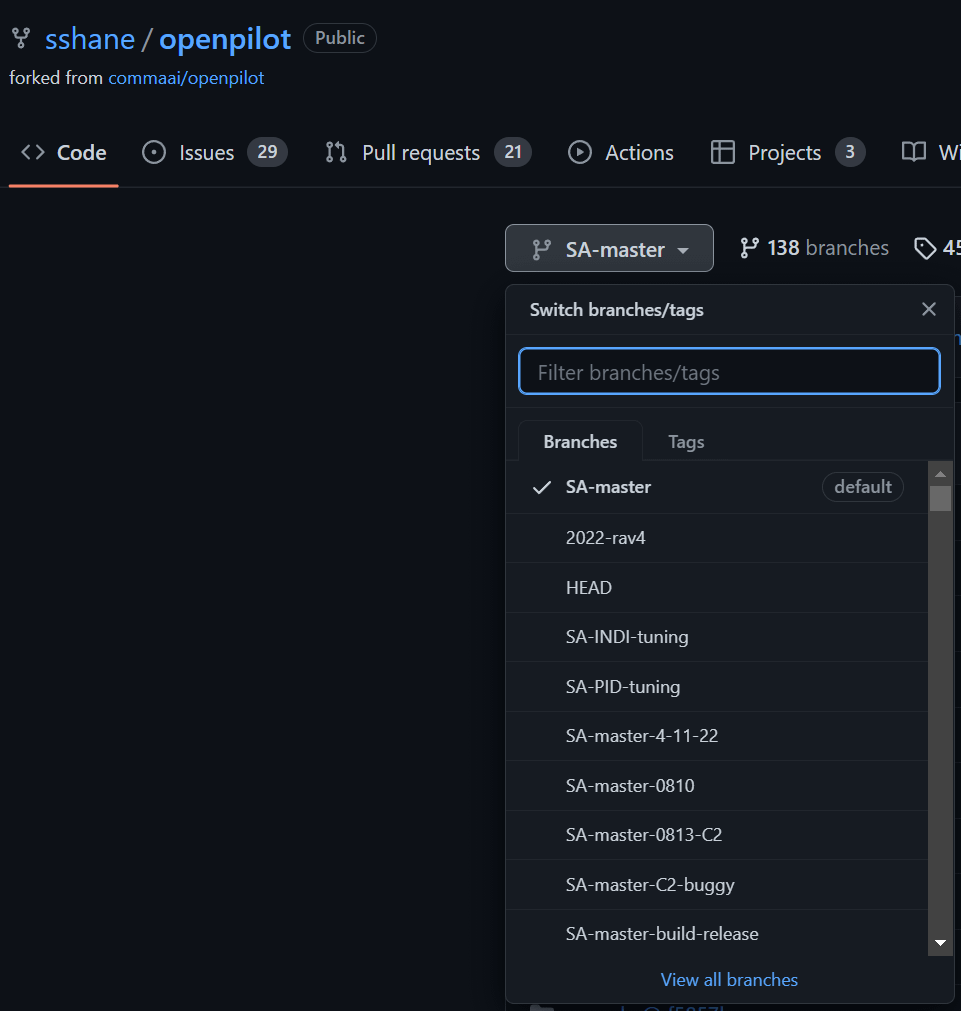Click the default label on SA-master
Screen dimensions: 961x1011
coord(862,487)
